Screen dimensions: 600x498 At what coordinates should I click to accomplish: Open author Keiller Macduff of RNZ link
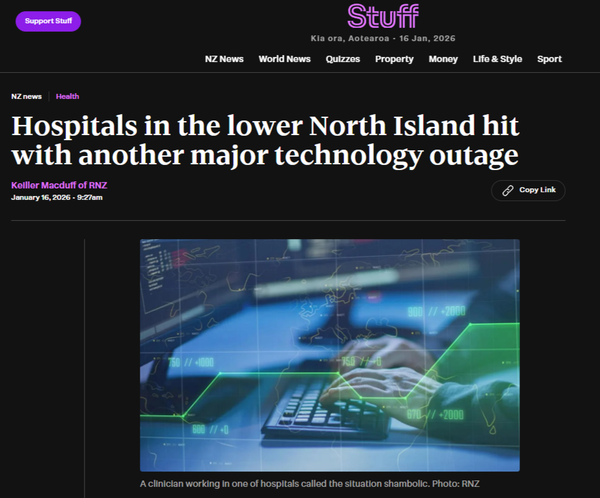pyautogui.click(x=59, y=185)
